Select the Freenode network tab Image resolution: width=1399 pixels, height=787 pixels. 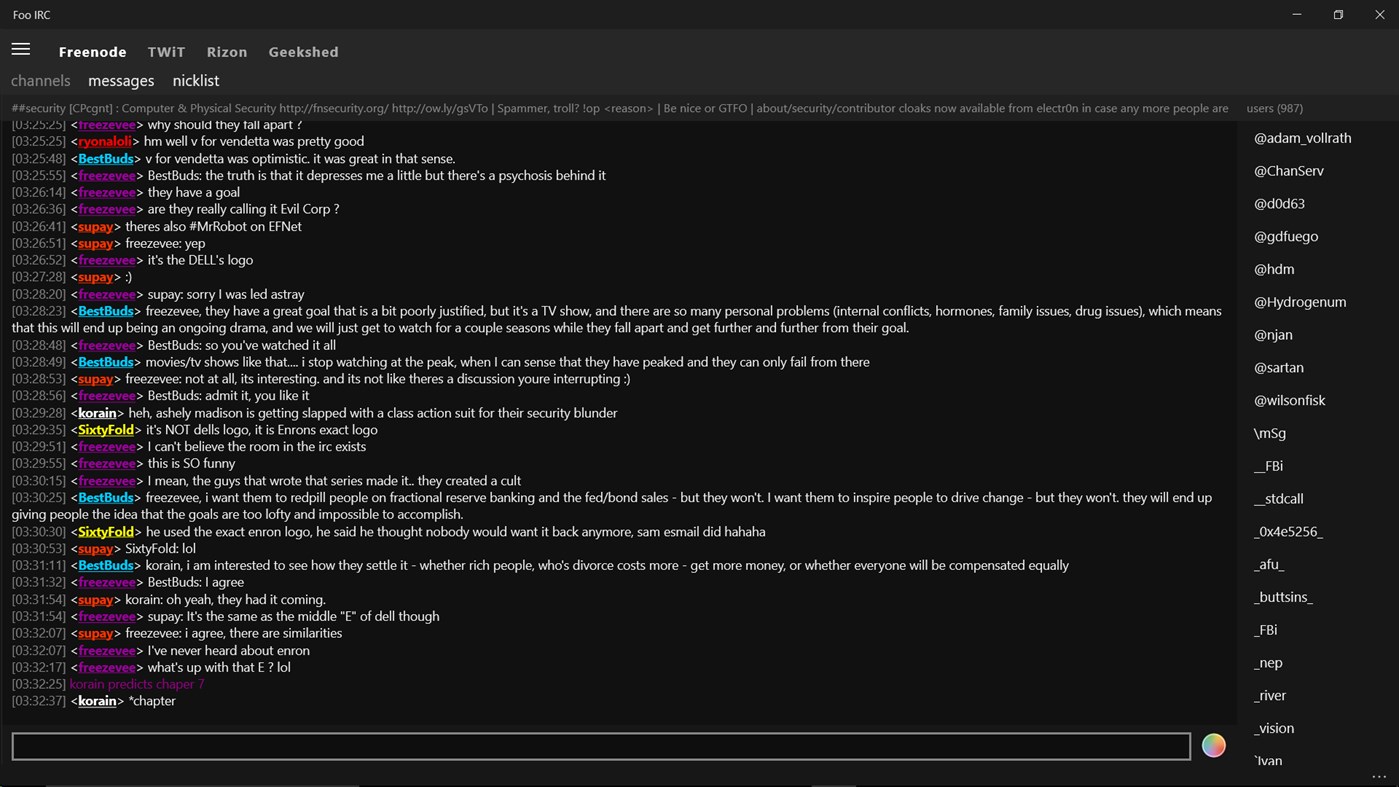92,51
